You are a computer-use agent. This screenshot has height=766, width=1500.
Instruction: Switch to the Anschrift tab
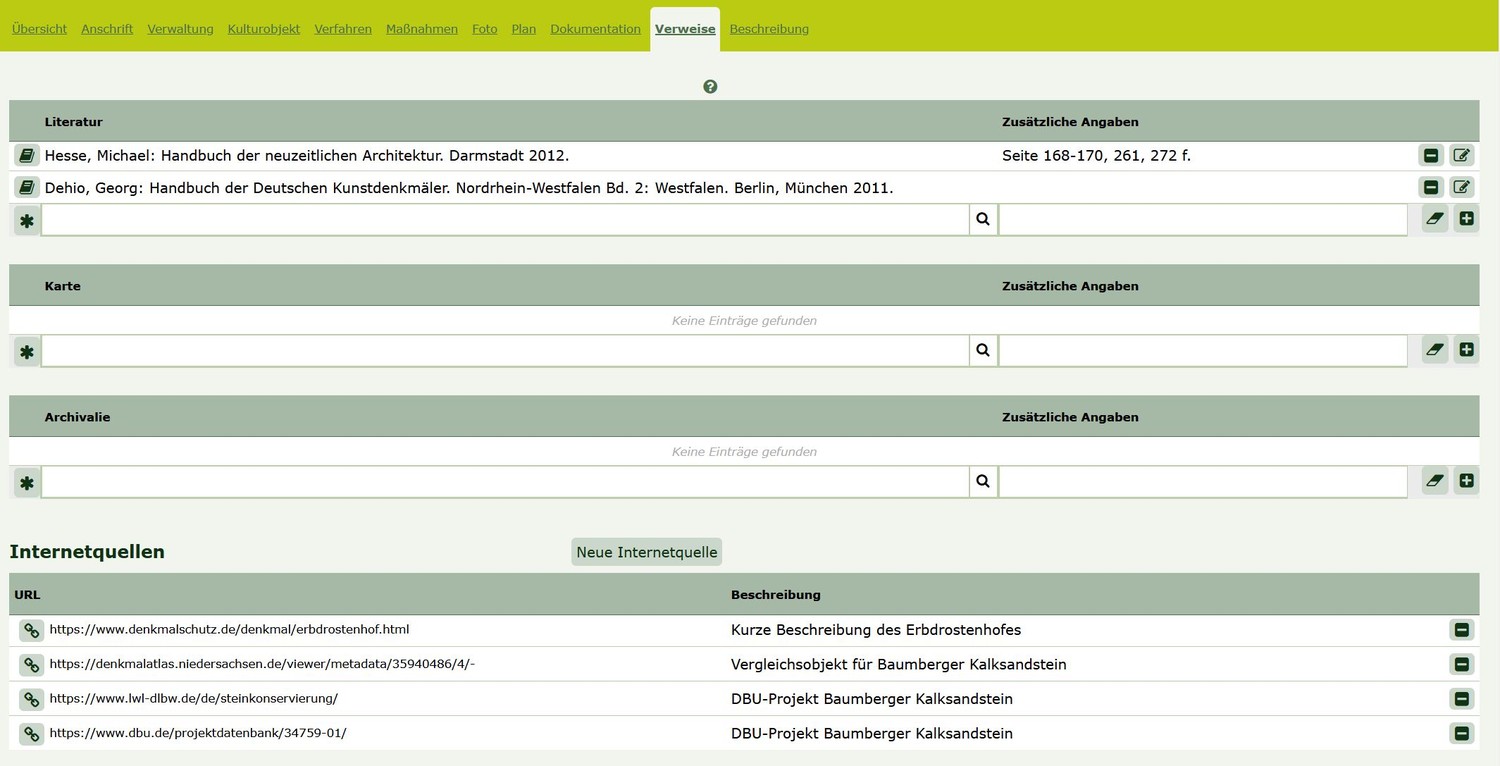coord(107,29)
